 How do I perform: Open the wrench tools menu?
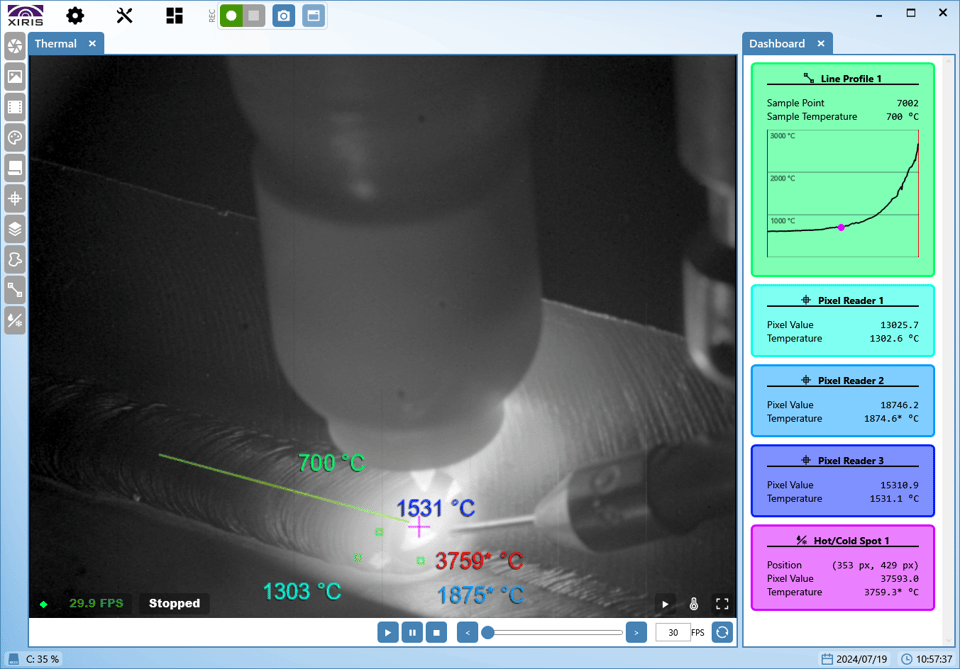124,15
